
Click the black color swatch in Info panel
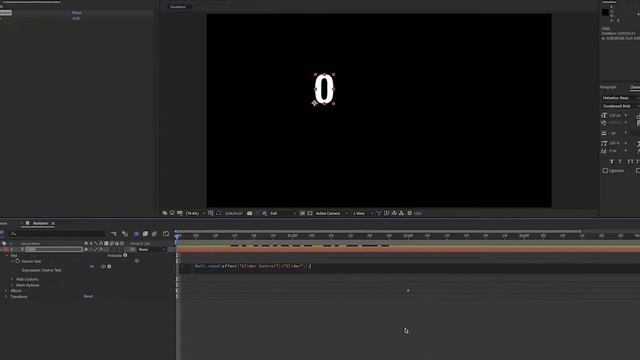(x=605, y=12)
